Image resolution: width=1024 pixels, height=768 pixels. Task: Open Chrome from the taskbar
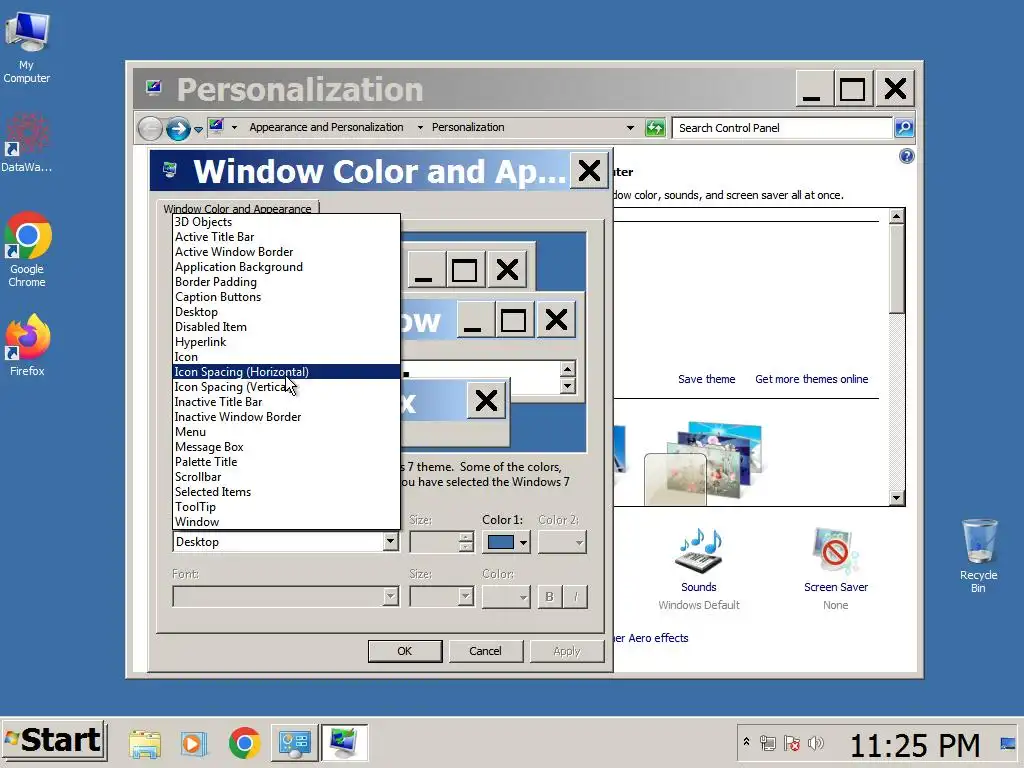[x=244, y=743]
